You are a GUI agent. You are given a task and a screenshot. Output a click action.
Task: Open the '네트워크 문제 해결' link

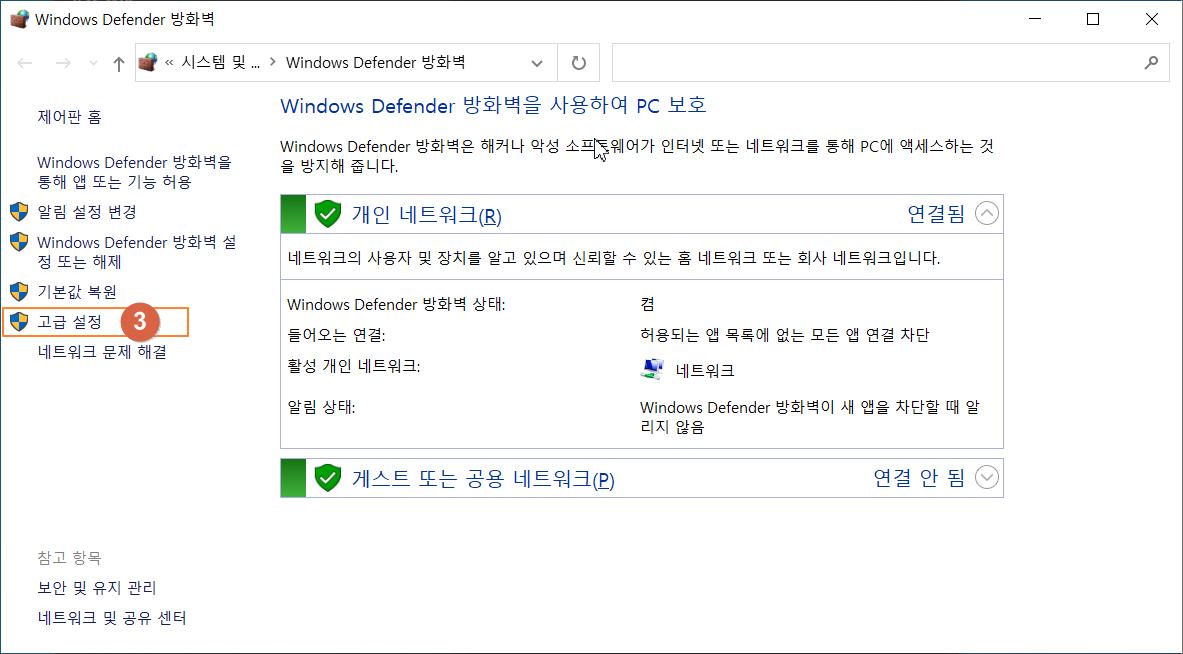(102, 352)
